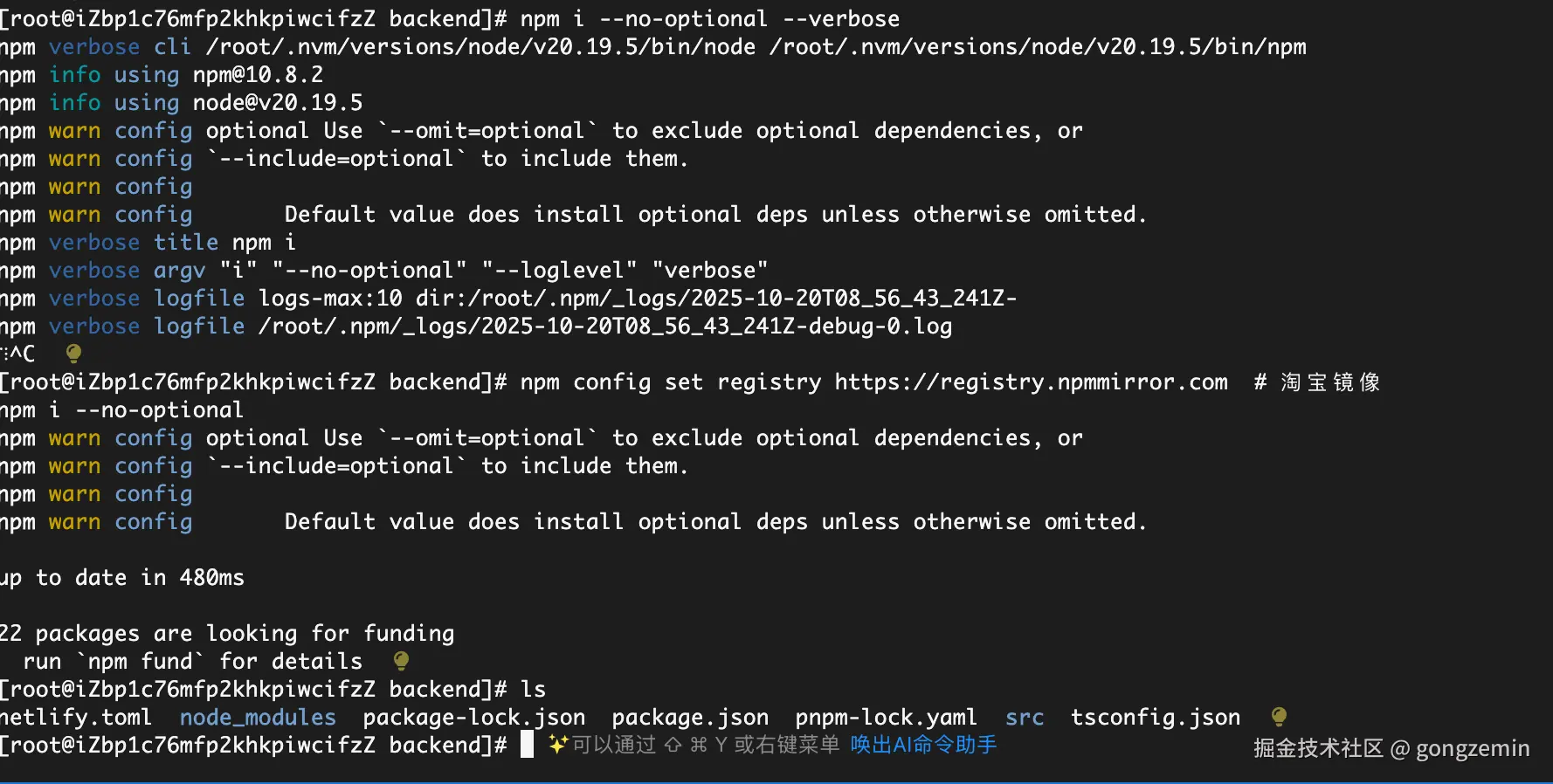Click the ⇧⌘Y shortcut hint text
Screen dimensions: 1553x784
coord(695,745)
